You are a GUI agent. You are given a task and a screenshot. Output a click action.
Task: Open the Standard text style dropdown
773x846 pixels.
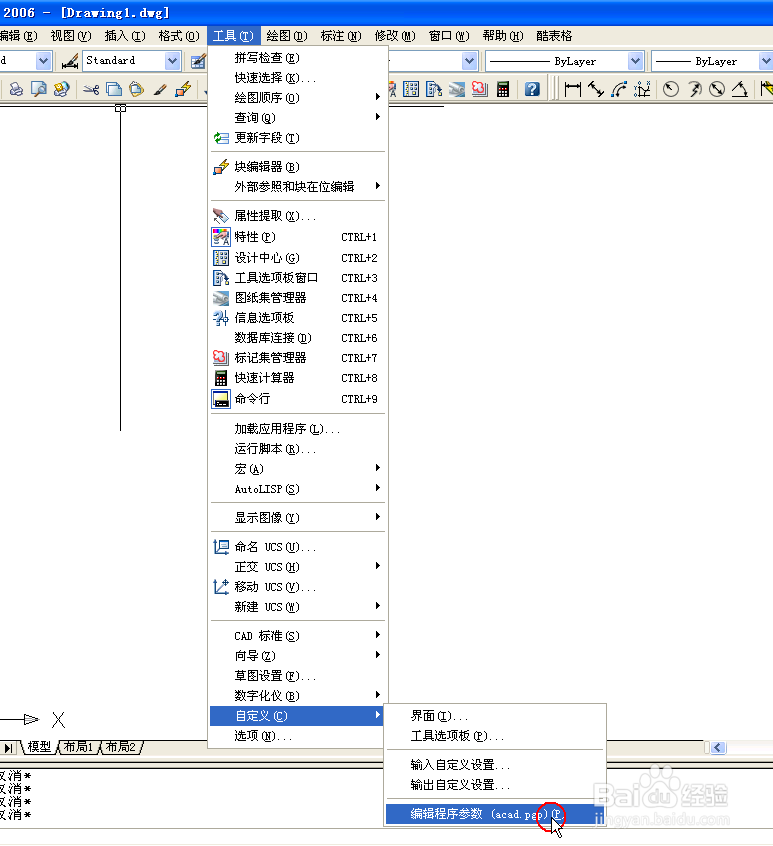click(x=172, y=61)
